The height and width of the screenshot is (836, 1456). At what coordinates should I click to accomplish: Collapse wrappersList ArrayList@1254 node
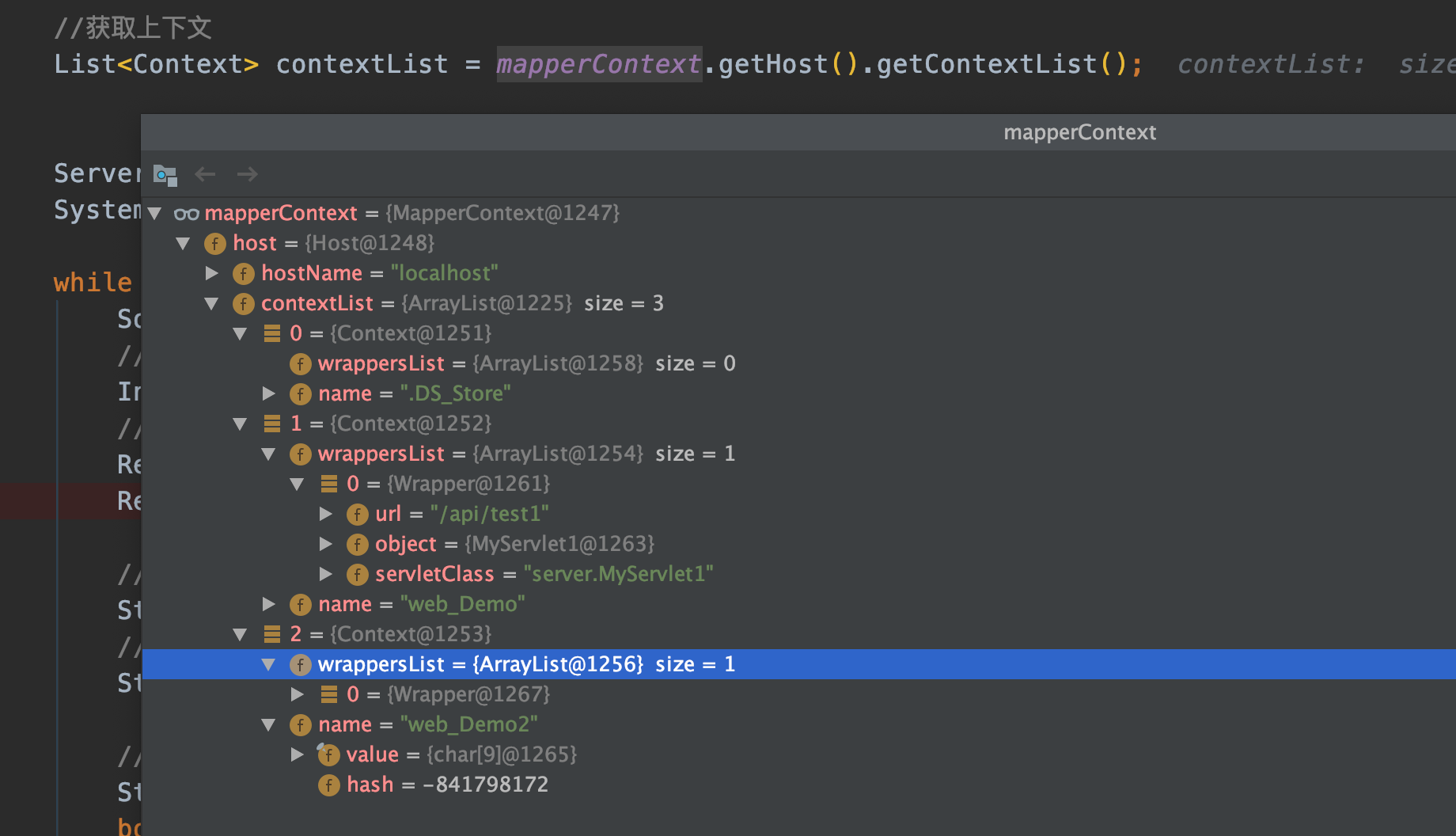(269, 454)
